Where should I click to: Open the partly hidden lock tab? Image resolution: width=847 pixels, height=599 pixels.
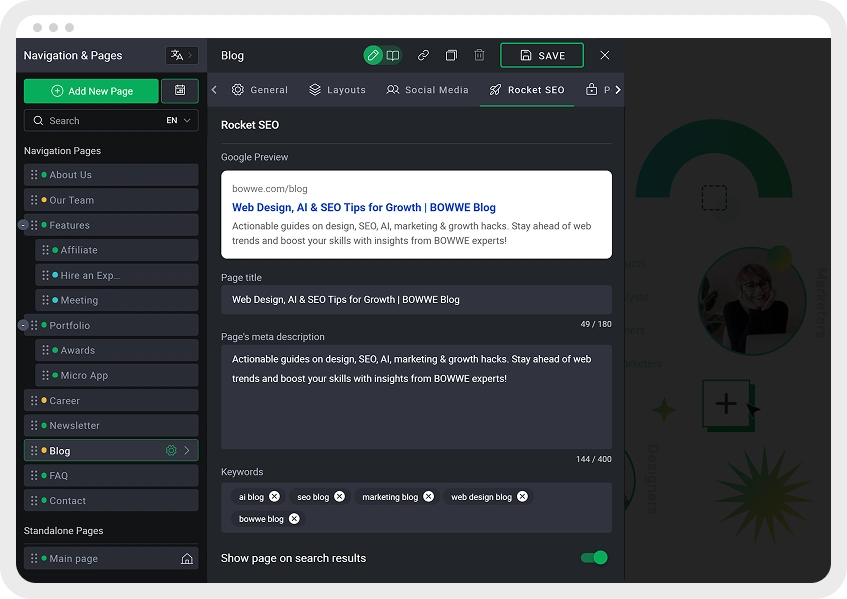[x=598, y=90]
